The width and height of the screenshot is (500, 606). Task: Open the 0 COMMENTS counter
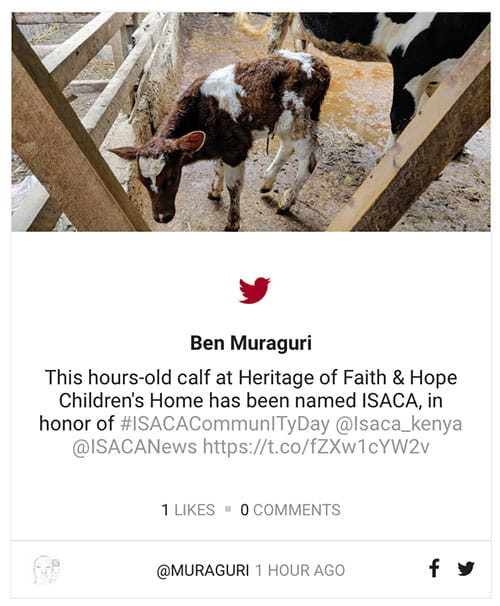pyautogui.click(x=290, y=510)
